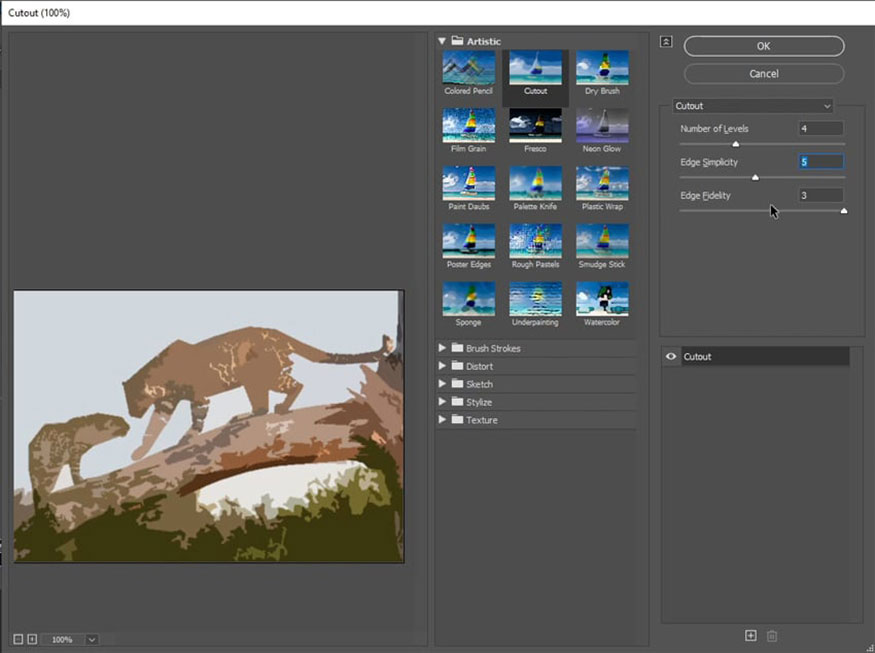
Task: Expand the Texture filter folder
Action: point(442,419)
